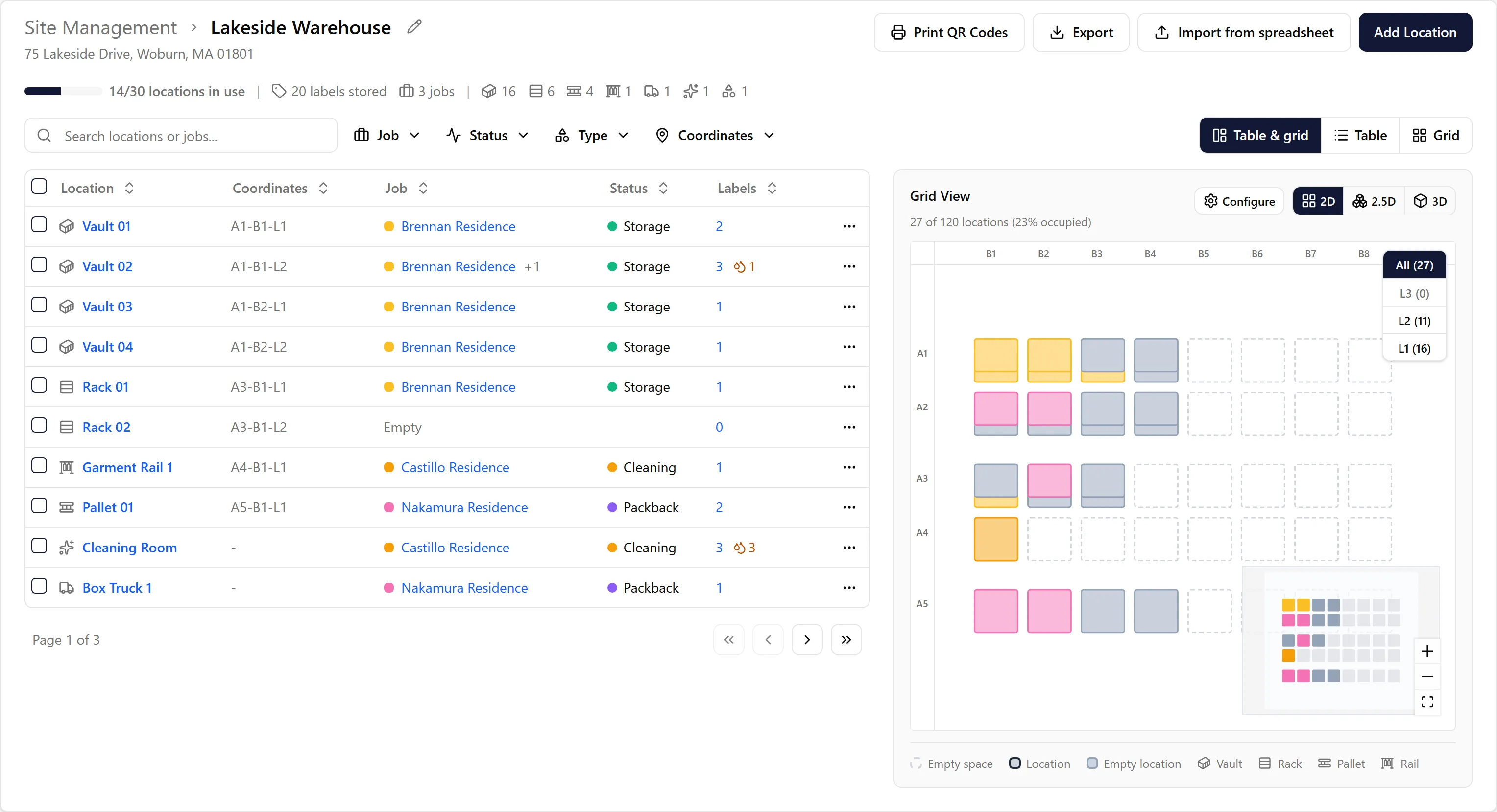Jump to the last page arrow

point(846,640)
